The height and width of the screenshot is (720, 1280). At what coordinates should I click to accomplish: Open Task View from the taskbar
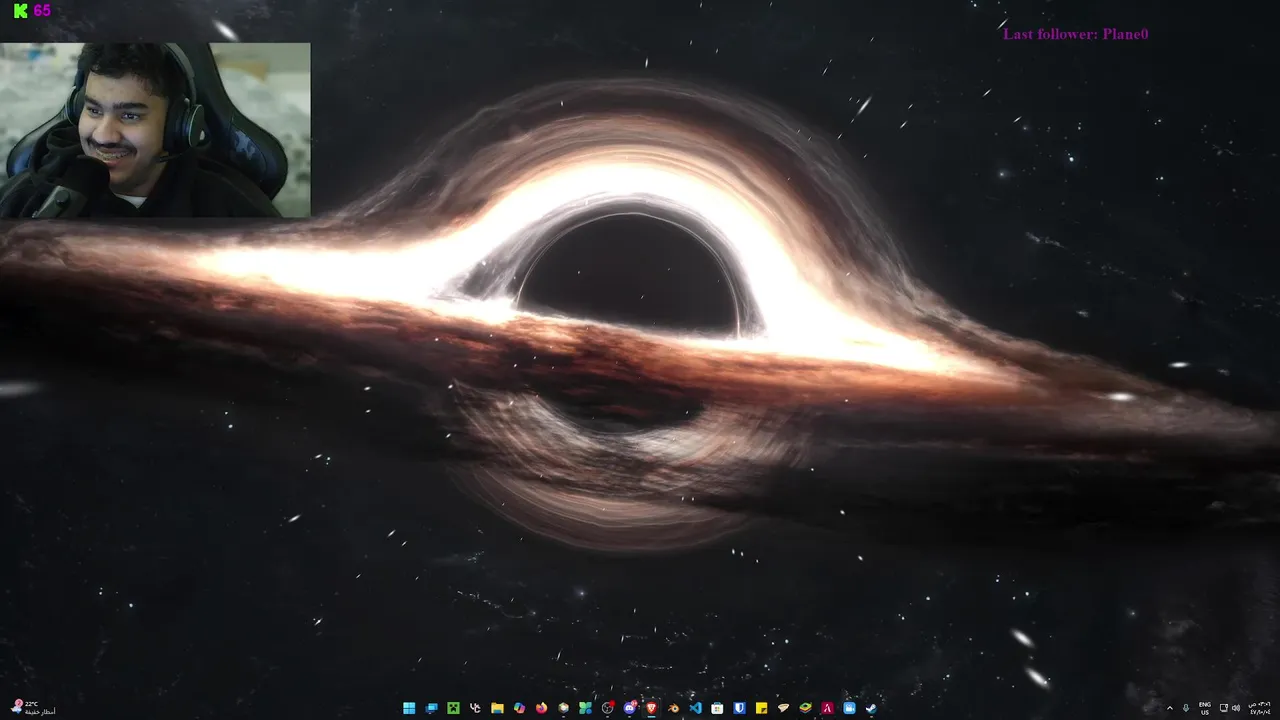coord(431,708)
